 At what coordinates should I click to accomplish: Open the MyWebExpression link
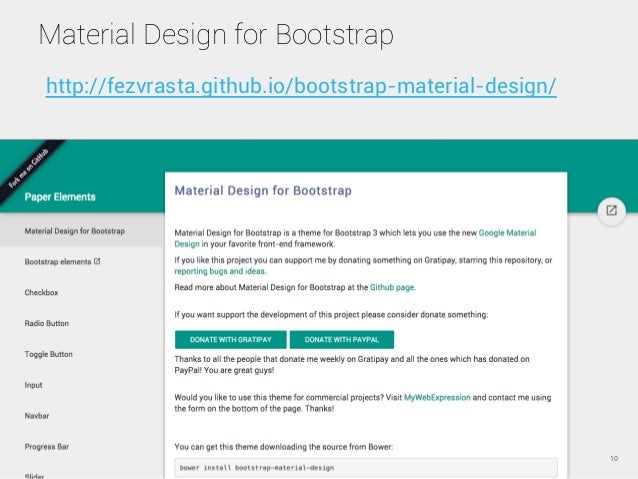437,398
